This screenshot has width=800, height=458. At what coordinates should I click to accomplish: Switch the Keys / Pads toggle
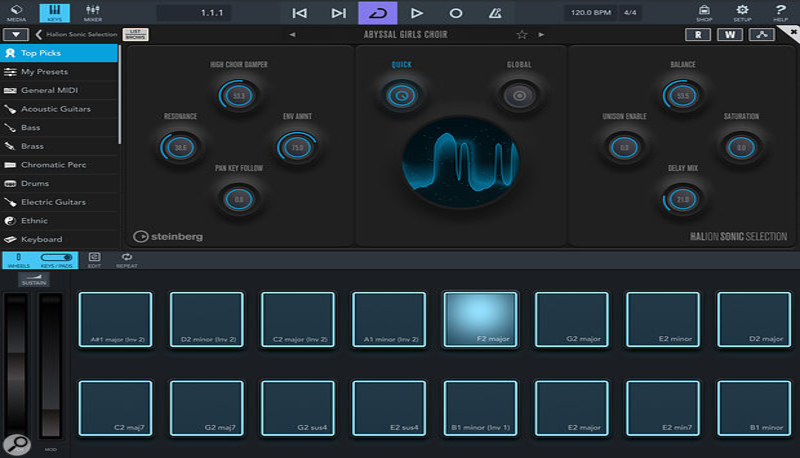(x=57, y=260)
